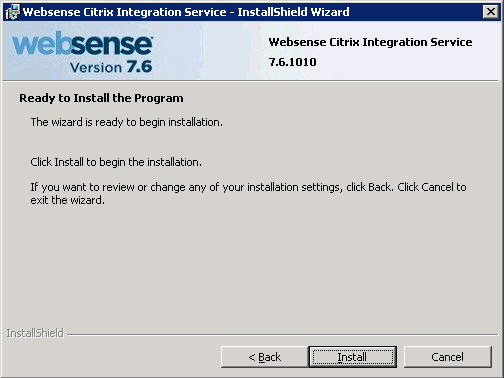The image size is (504, 378).
Task: Click the InstallShield Wizard part of the title
Action: click(293, 12)
